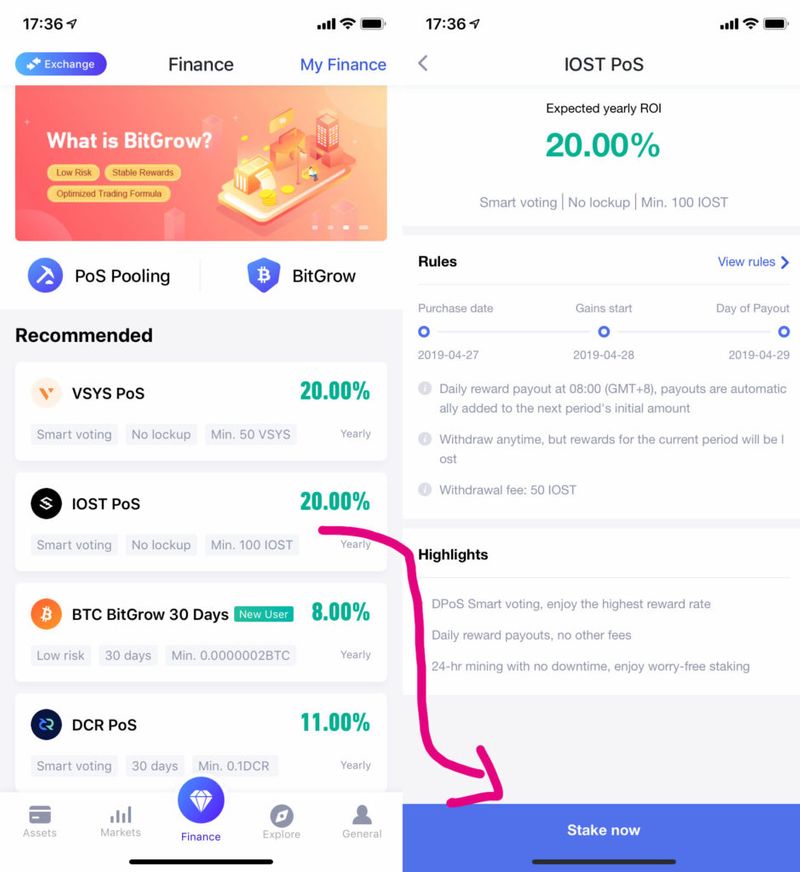This screenshot has width=800, height=872.
Task: Expand View rules chevron link
Action: click(753, 262)
